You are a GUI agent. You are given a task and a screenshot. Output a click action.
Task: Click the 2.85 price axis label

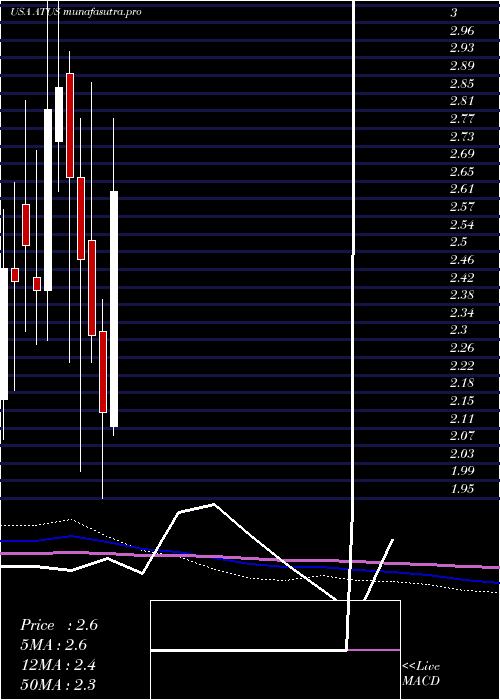[x=462, y=84]
